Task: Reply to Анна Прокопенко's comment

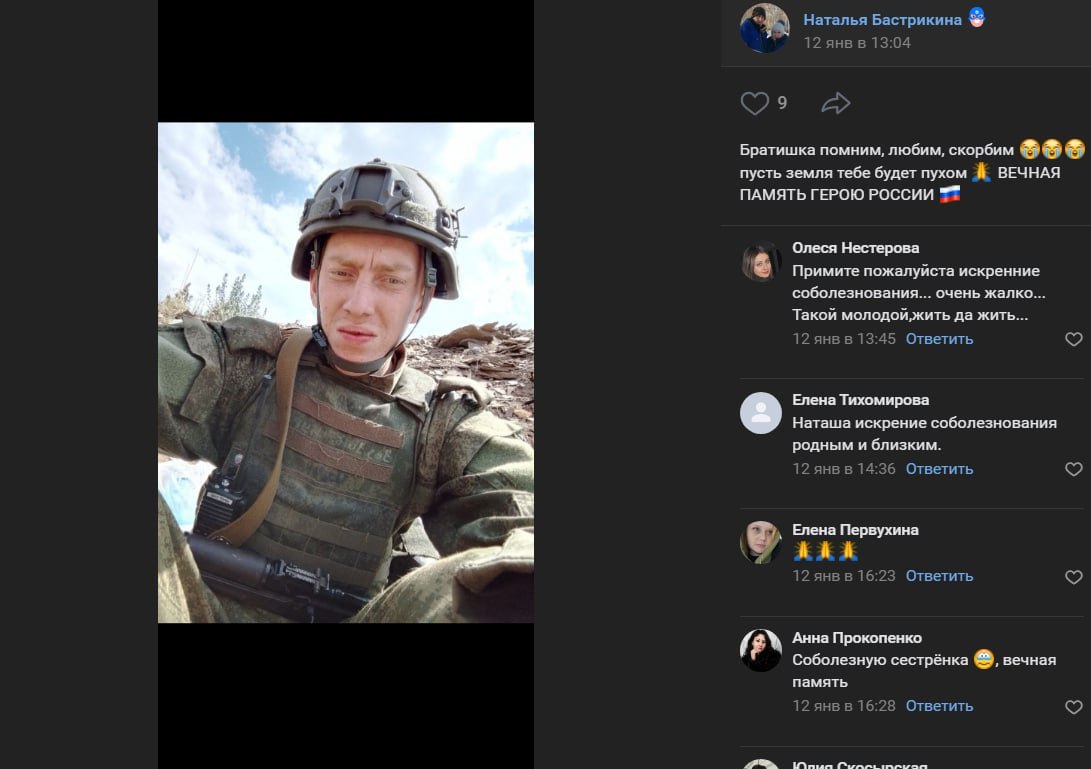Action: tap(939, 706)
